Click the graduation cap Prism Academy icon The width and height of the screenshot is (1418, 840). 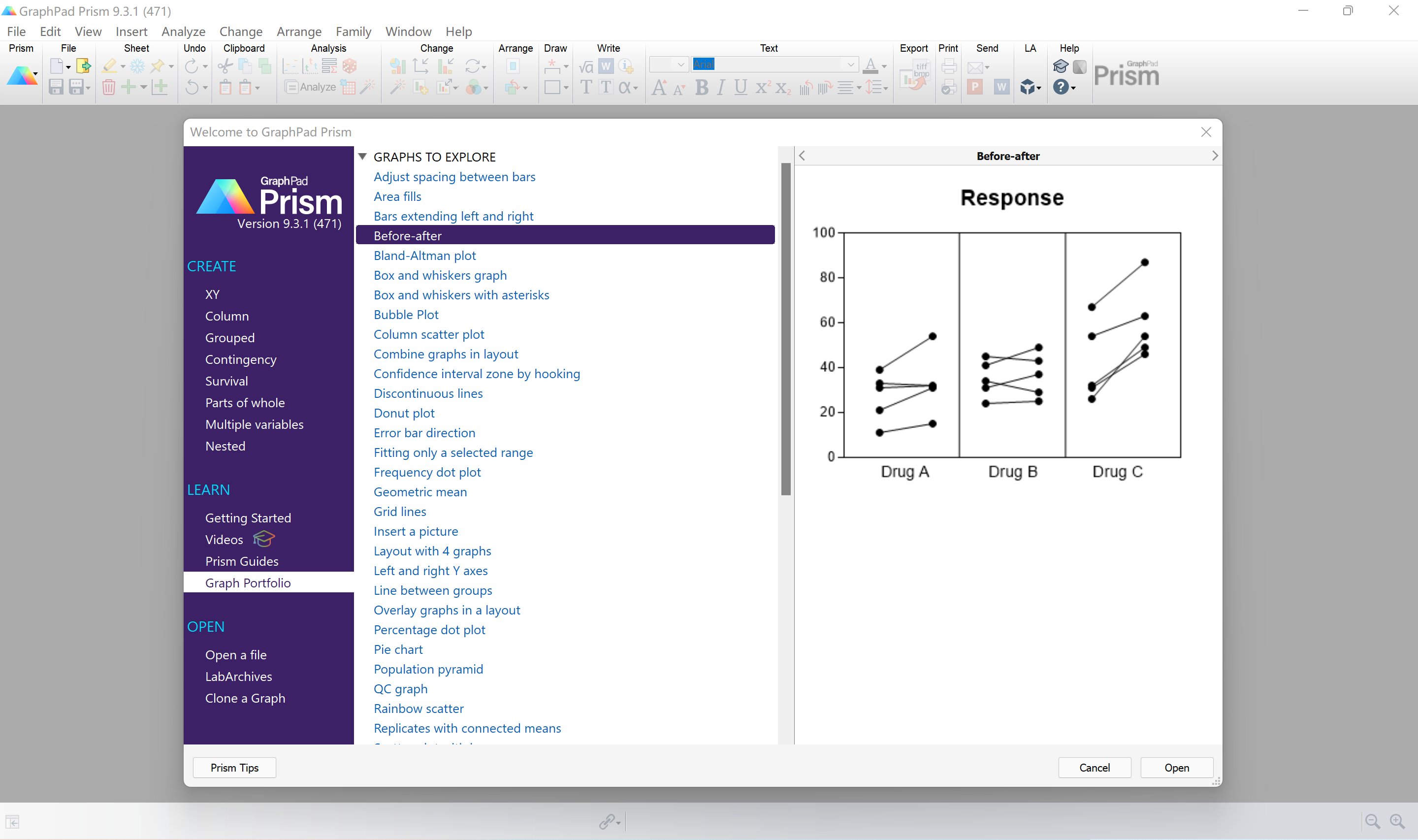(1060, 66)
